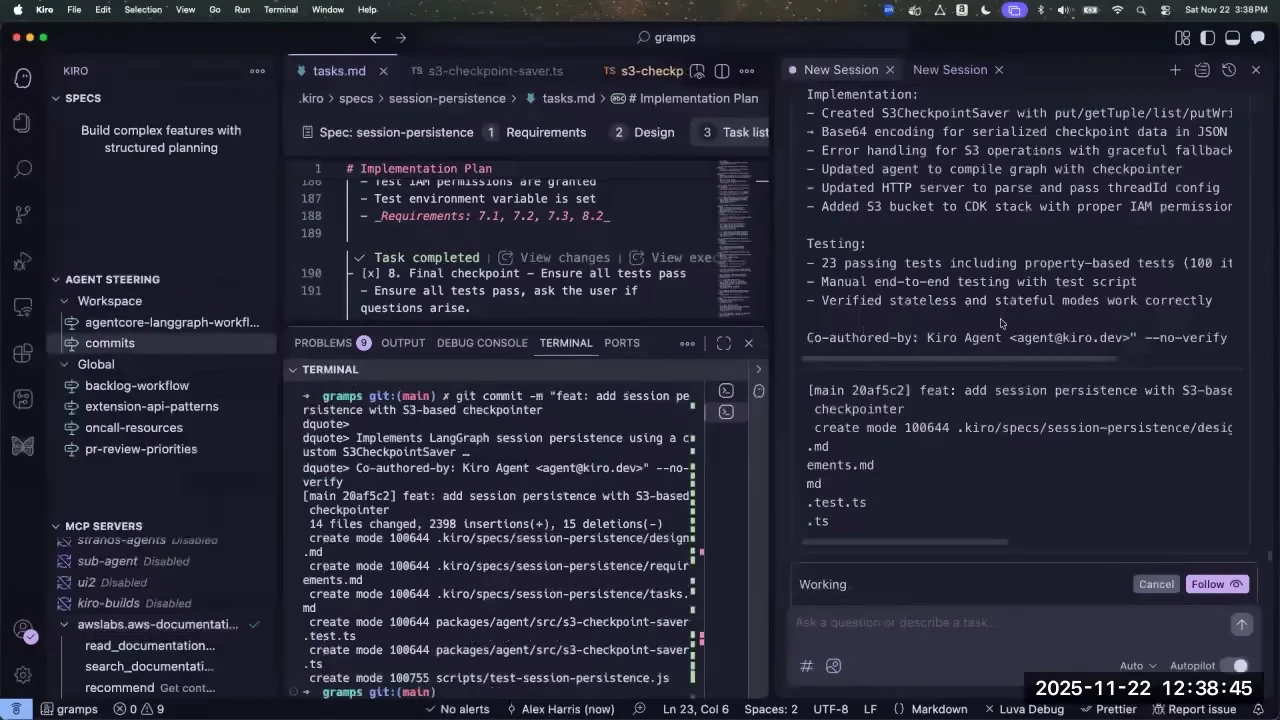The width and height of the screenshot is (1280, 720).
Task: Open the Selection menu
Action: 143,10
